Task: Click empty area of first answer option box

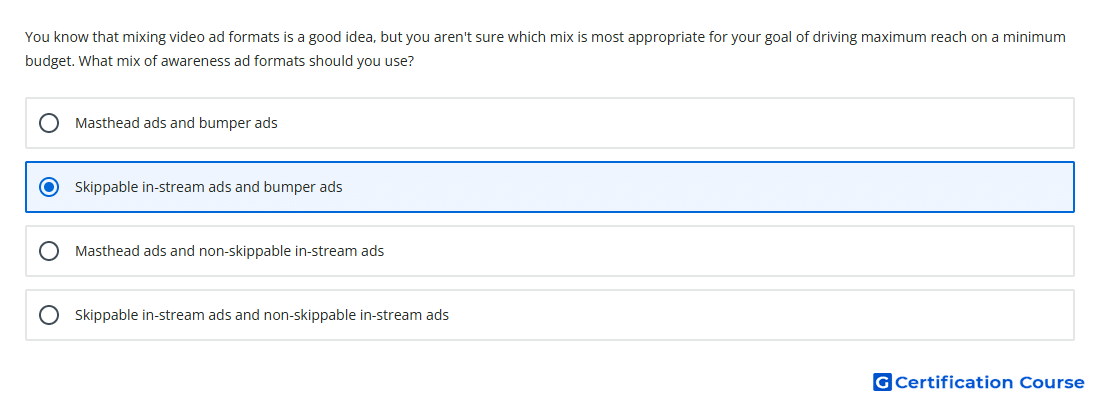Action: coord(673,123)
